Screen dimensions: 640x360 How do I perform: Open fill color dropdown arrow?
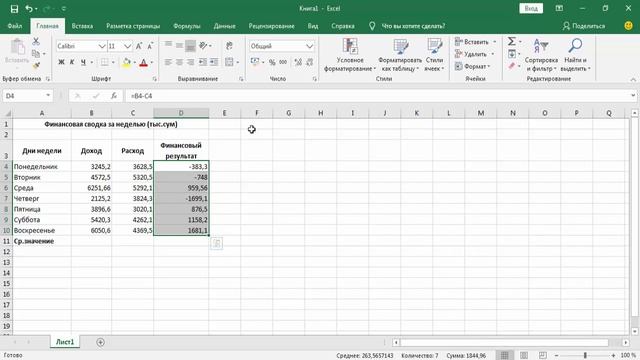click(135, 62)
